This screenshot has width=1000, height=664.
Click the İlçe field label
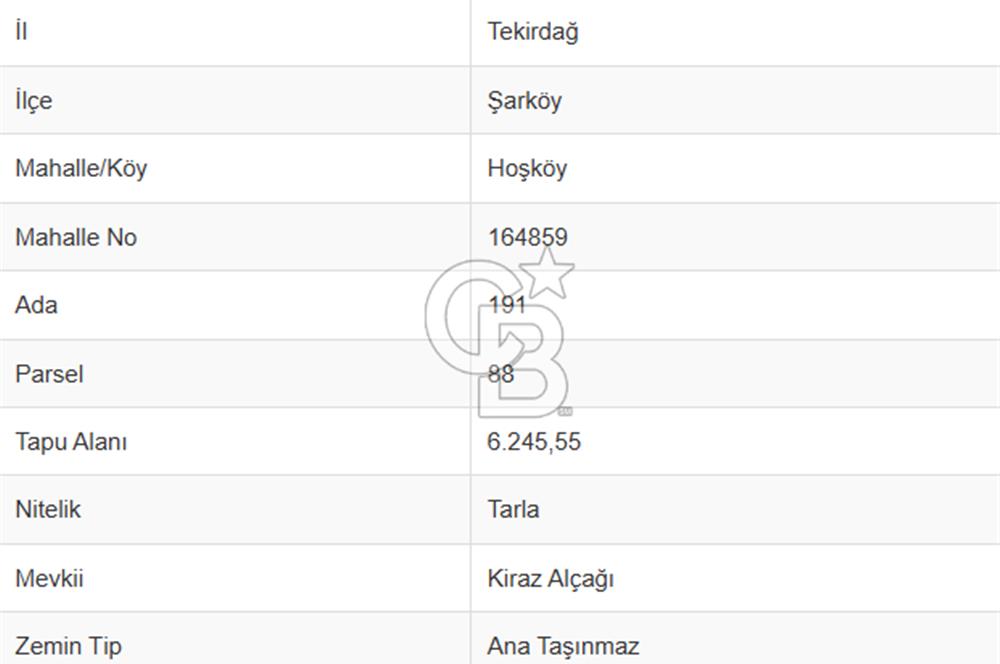34,100
